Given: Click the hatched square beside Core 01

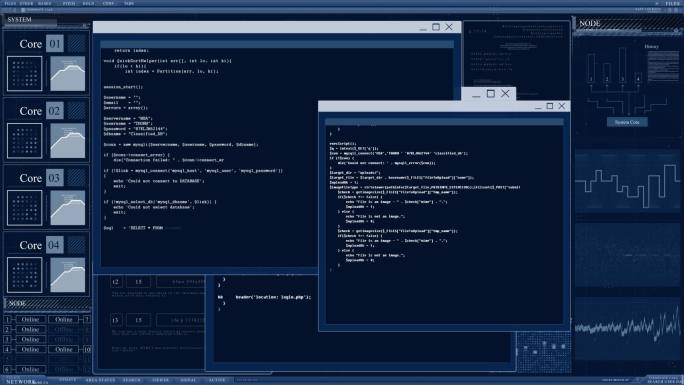Looking at the screenshot, I should point(77,44).
